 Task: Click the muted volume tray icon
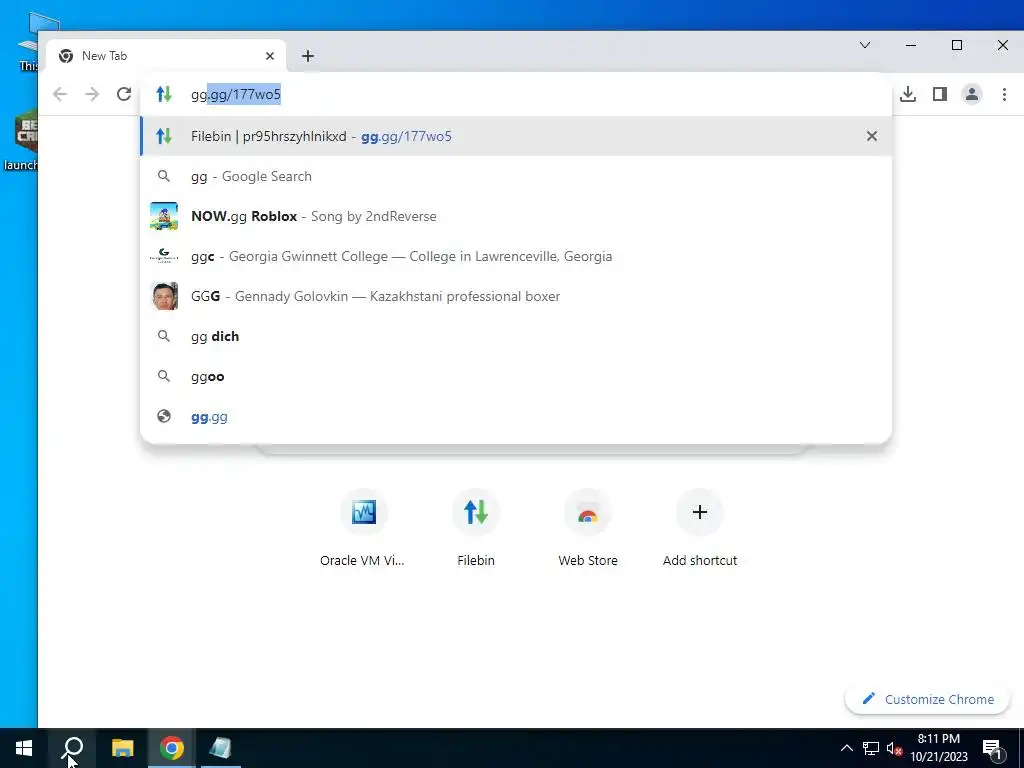tap(894, 748)
